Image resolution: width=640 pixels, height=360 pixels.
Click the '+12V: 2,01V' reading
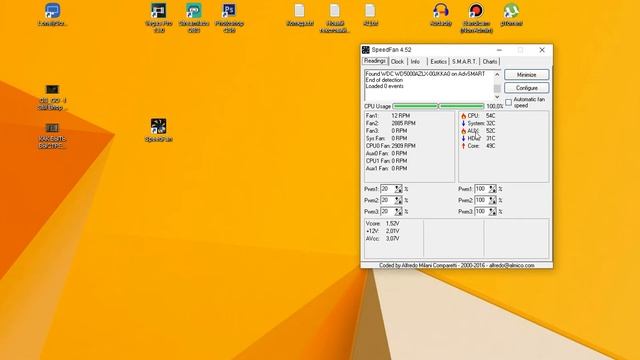coord(383,231)
